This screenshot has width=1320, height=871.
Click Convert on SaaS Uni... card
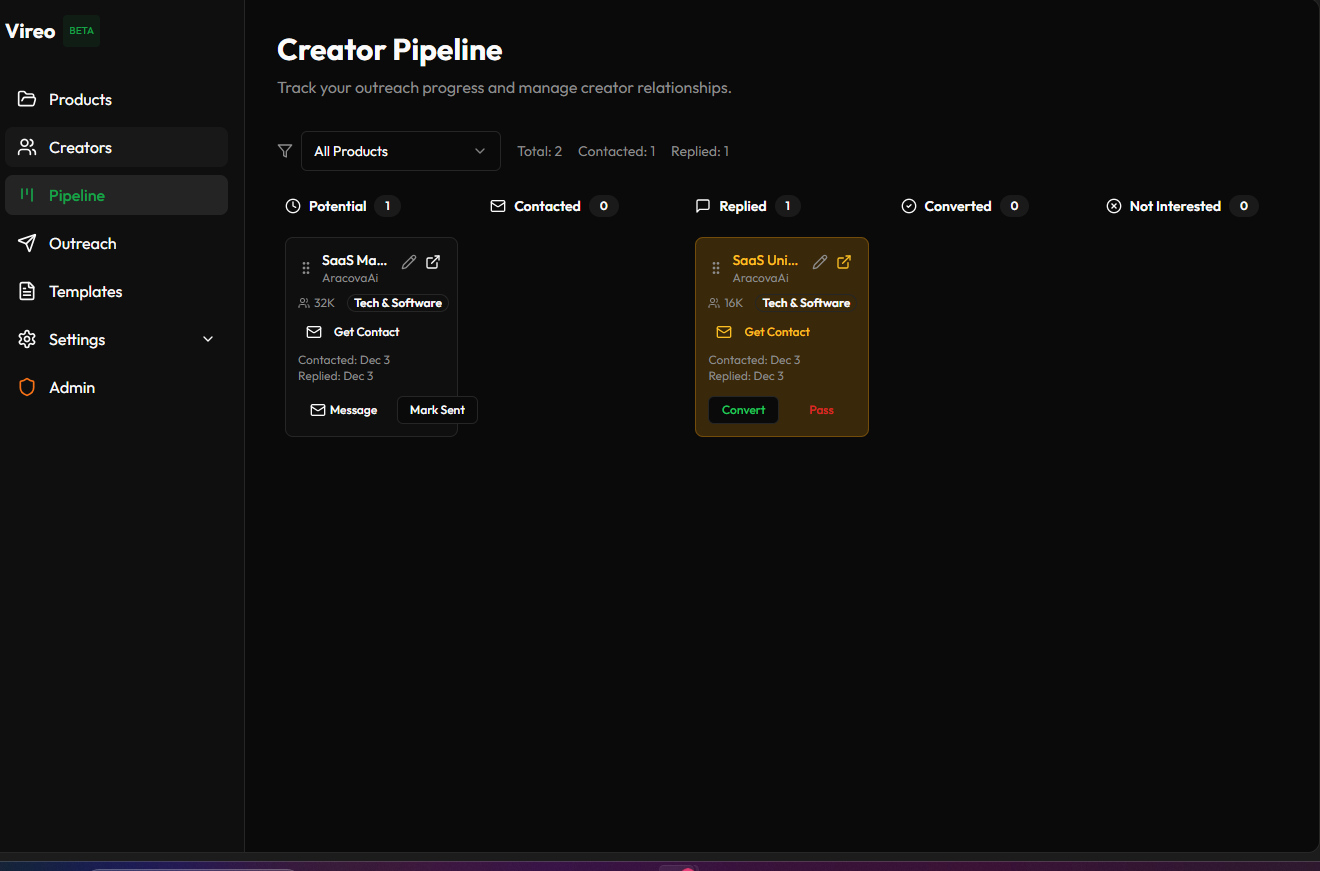743,410
